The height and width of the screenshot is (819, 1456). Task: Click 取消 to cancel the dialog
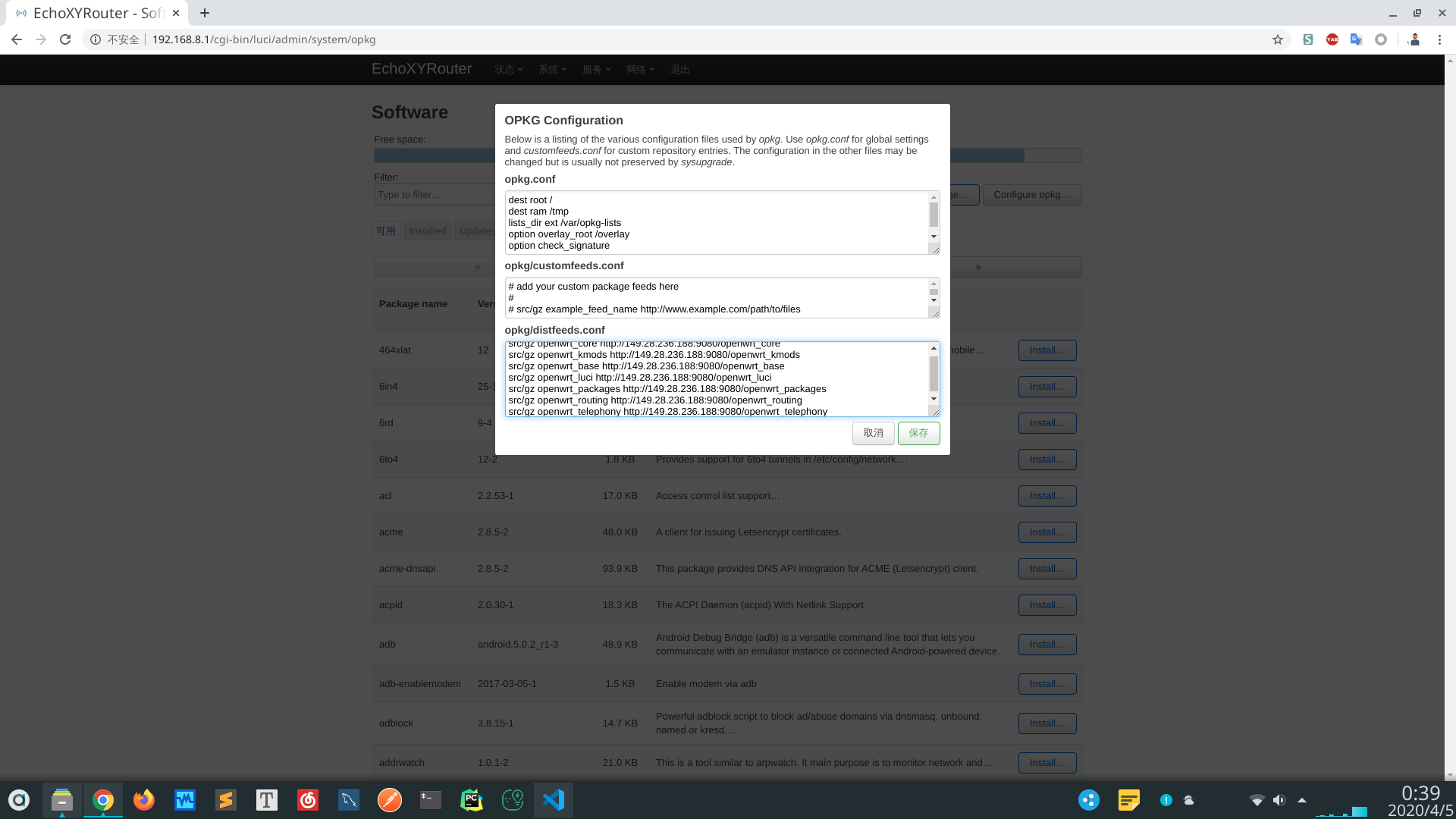coord(874,433)
